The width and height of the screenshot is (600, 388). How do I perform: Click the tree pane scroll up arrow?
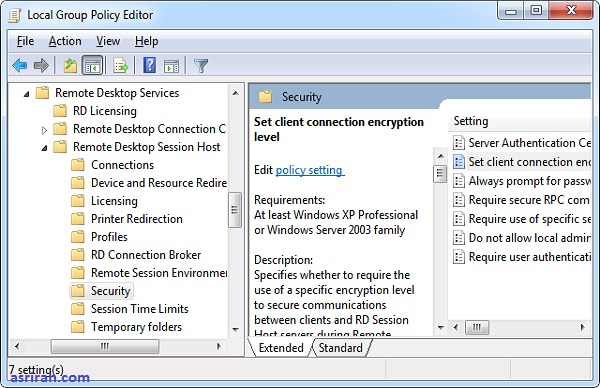point(235,93)
